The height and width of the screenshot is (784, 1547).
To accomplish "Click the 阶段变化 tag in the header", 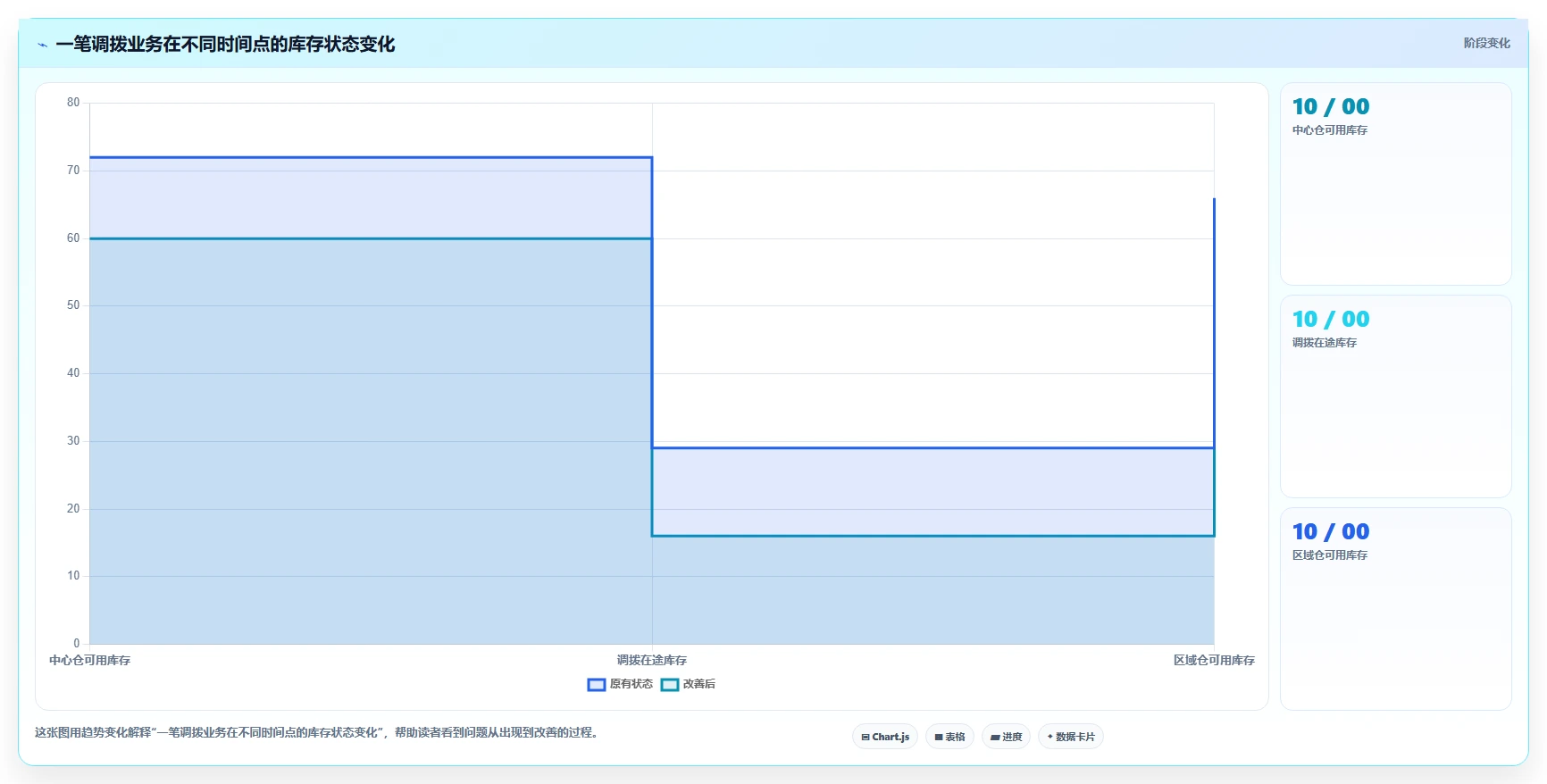I will coord(1486,43).
